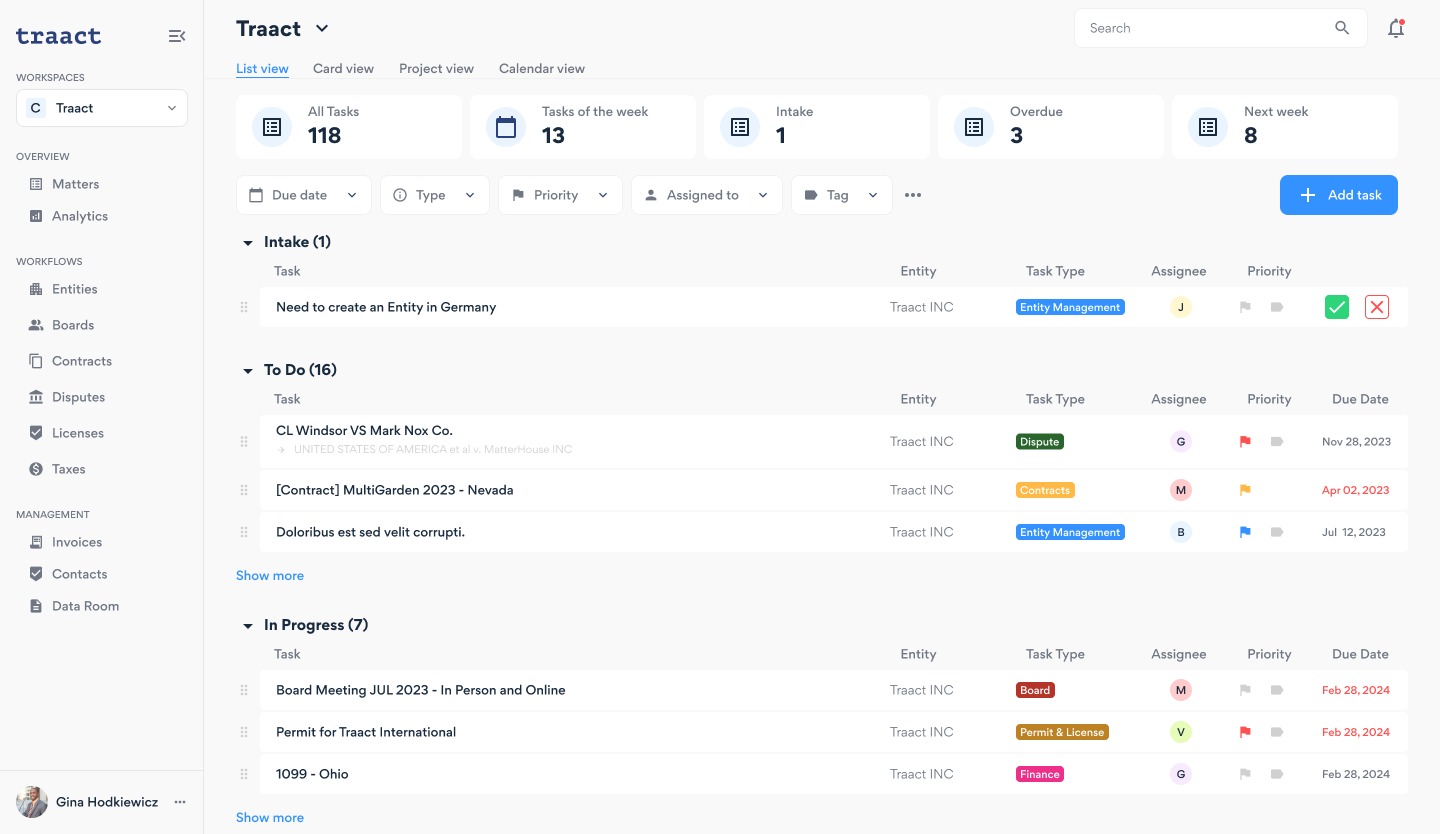Open the Traact workspace selector
The image size is (1440, 834).
click(x=102, y=108)
